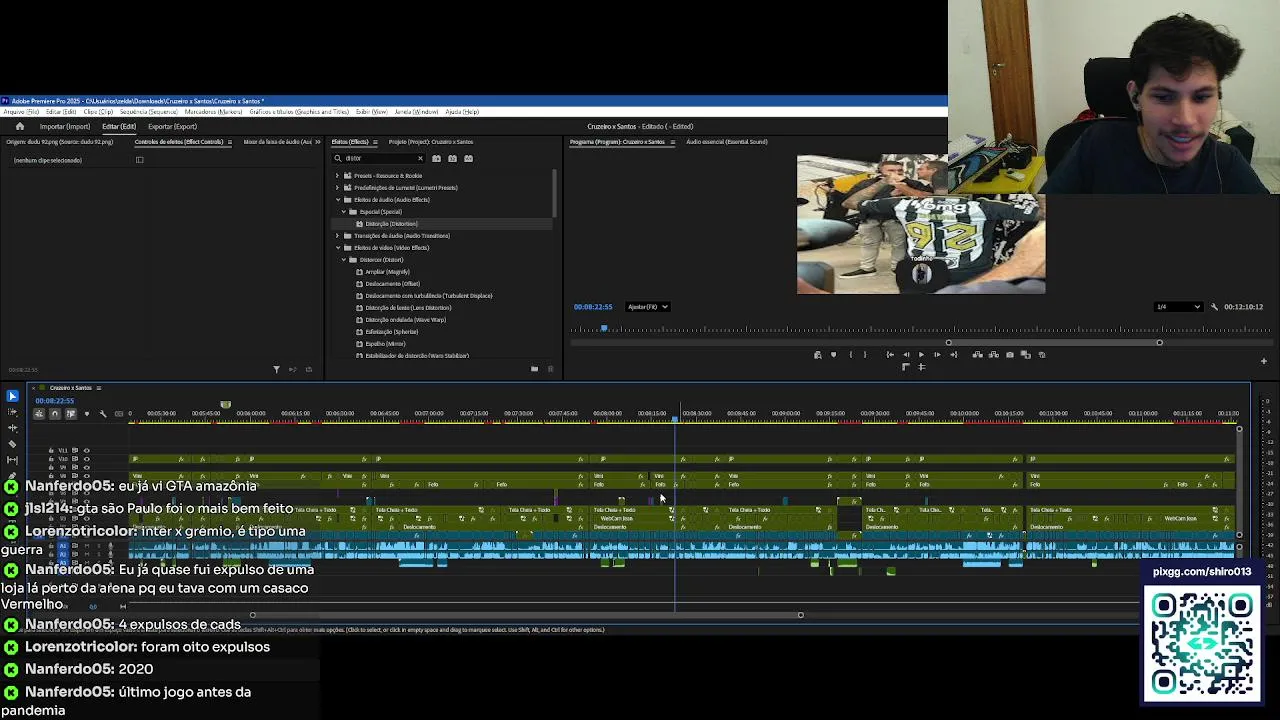Image resolution: width=1280 pixels, height=720 pixels.
Task: Select Espelho (Mirror) effect
Action: [385, 344]
